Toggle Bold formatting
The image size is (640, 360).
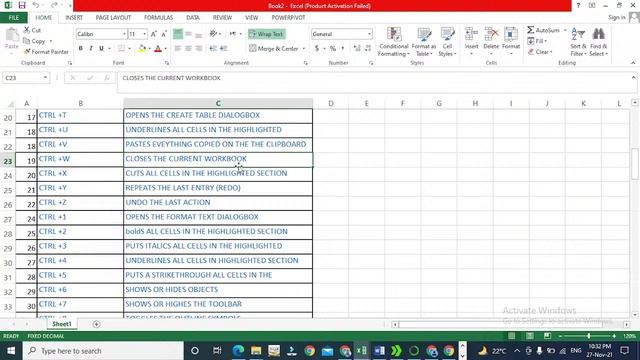pos(80,48)
